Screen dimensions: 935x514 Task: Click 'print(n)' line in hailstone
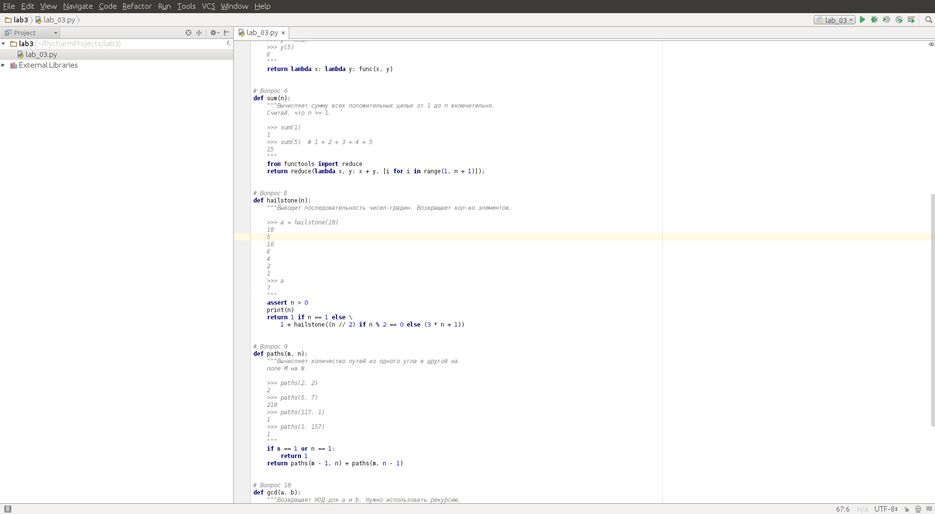[x=280, y=309]
